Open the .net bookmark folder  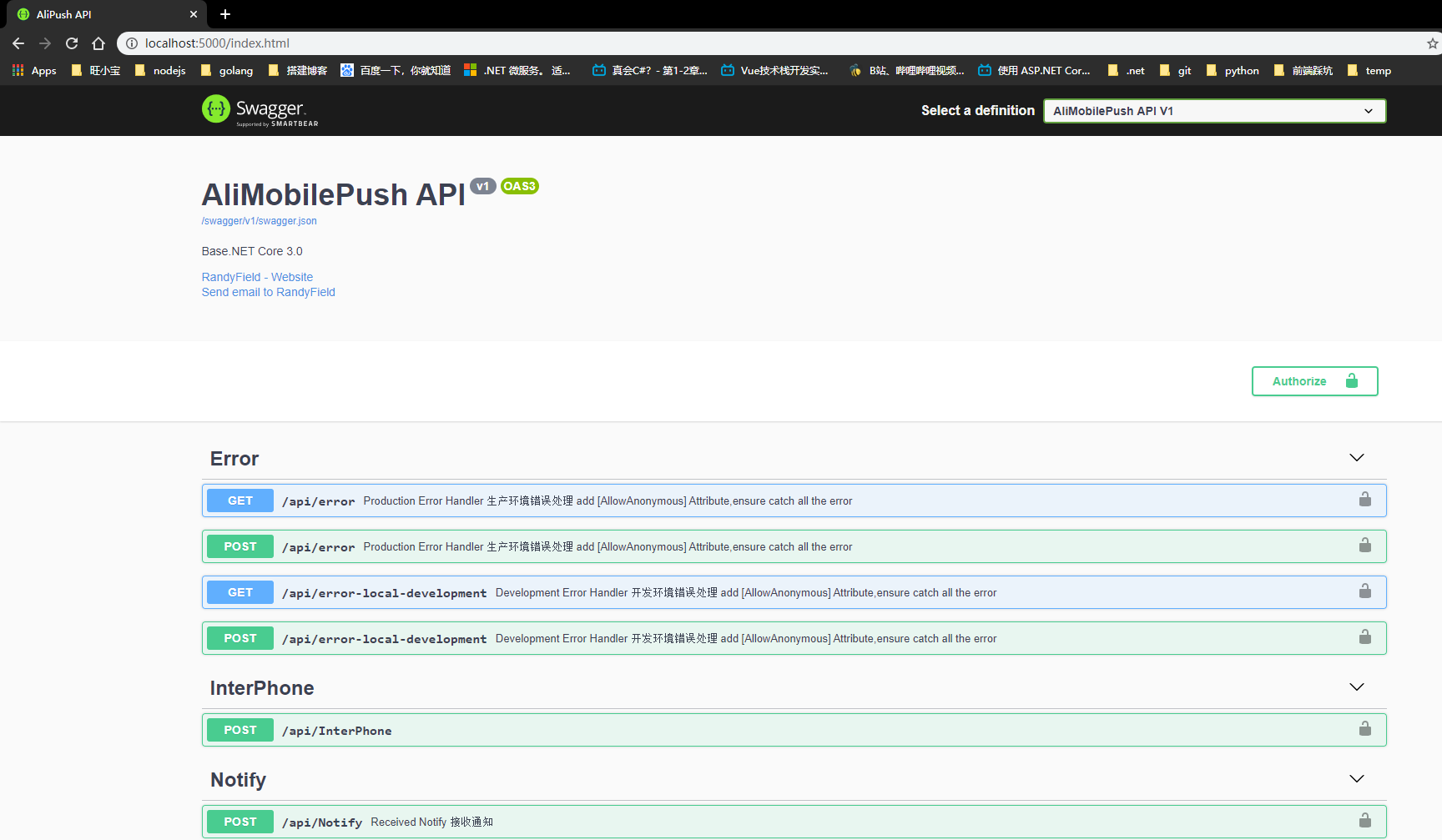pos(1127,71)
